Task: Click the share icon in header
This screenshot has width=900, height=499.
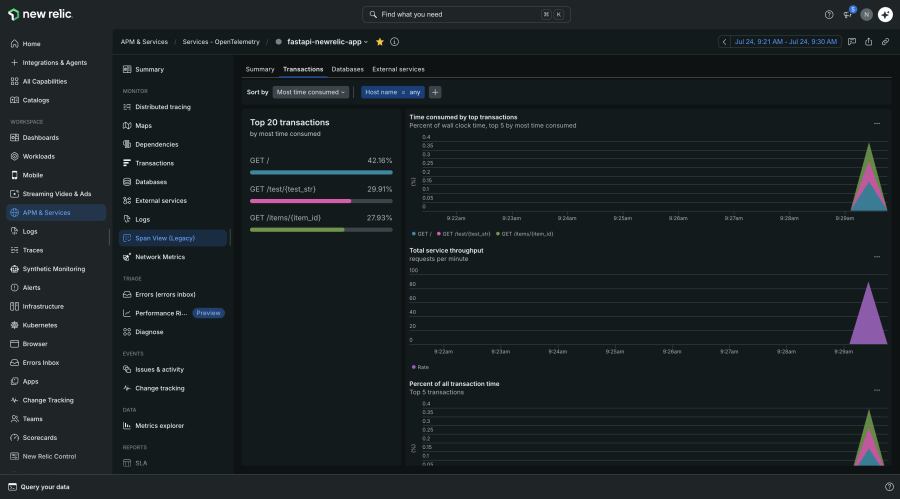Action: [868, 42]
